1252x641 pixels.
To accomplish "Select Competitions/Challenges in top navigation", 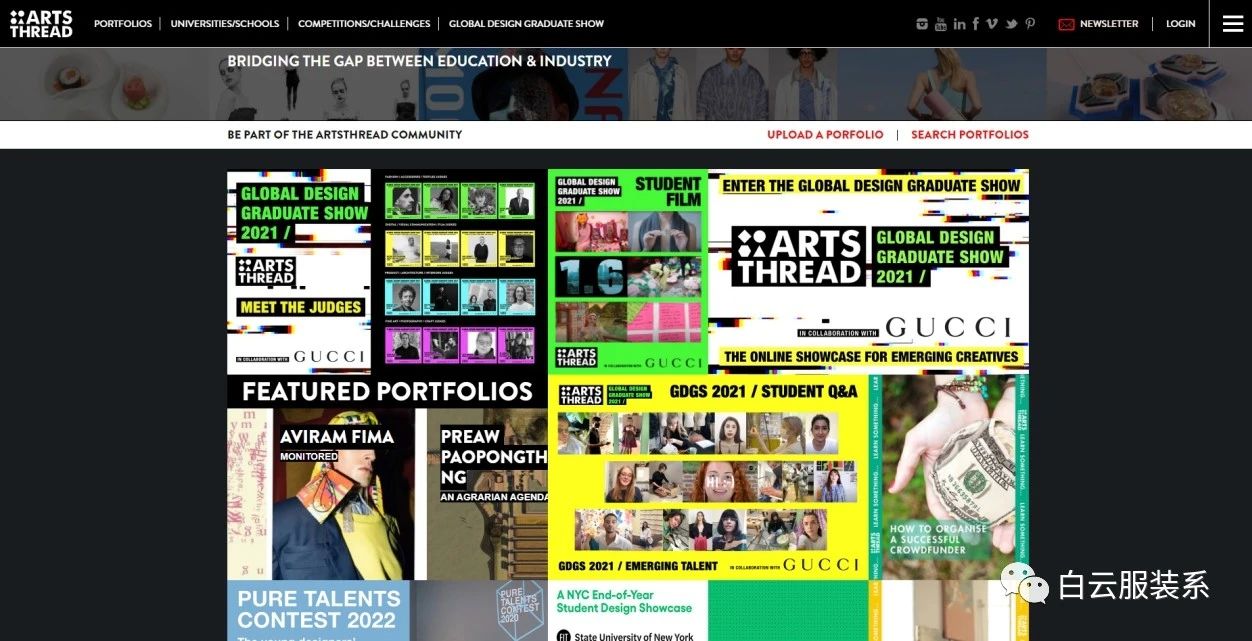I will [x=364, y=24].
